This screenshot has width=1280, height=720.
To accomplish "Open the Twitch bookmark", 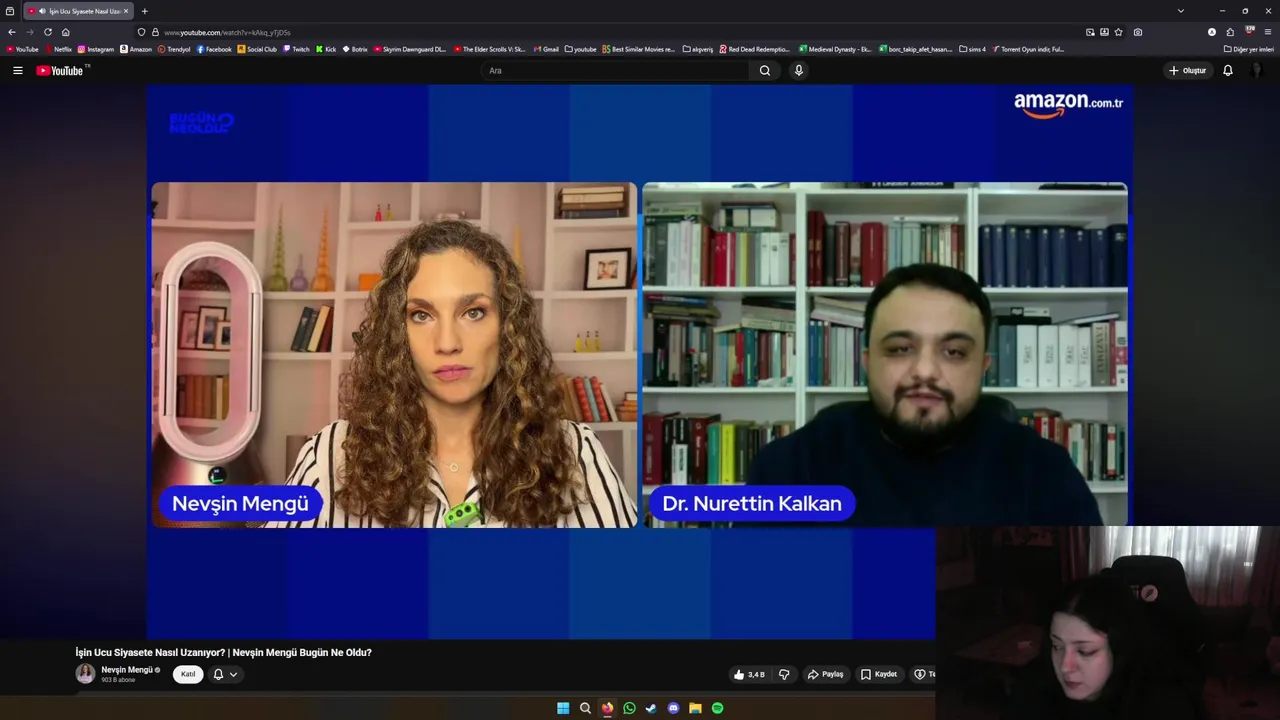I will (x=296, y=49).
